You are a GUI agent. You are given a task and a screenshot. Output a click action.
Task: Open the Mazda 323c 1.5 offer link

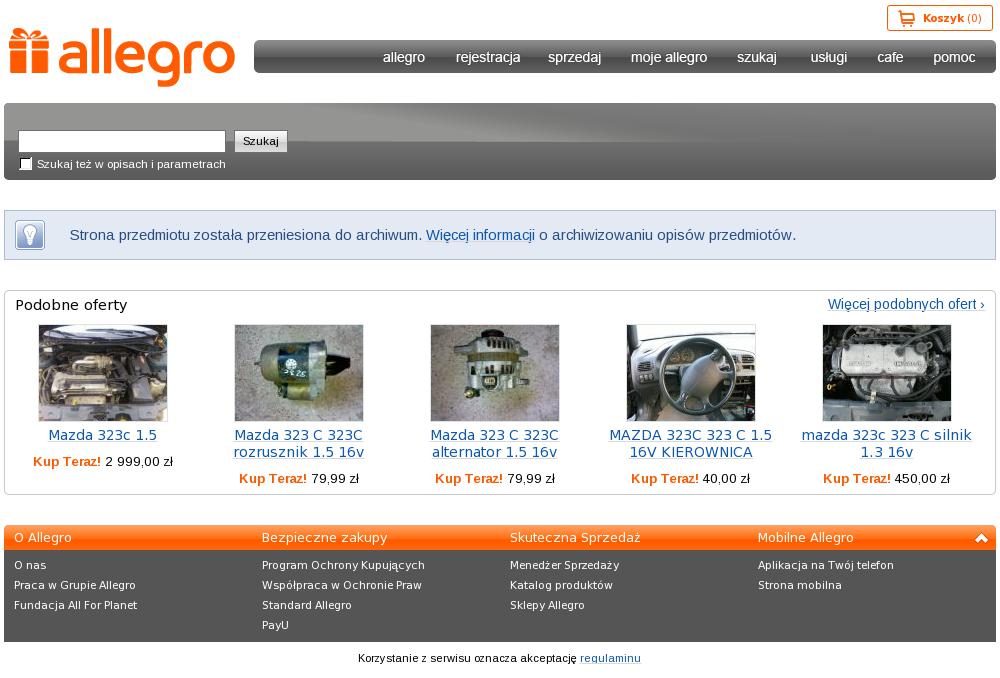pyautogui.click(x=103, y=435)
